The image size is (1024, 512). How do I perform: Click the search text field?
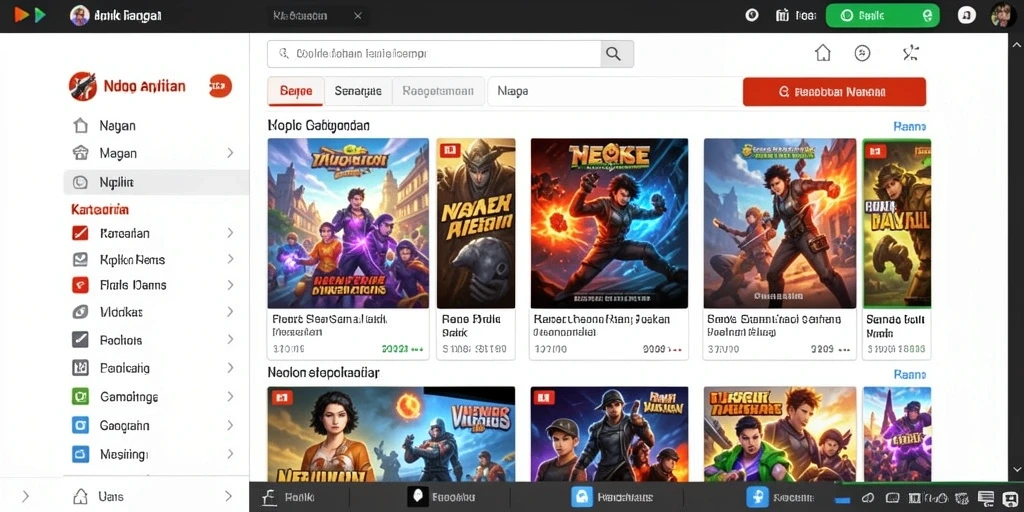(x=434, y=54)
